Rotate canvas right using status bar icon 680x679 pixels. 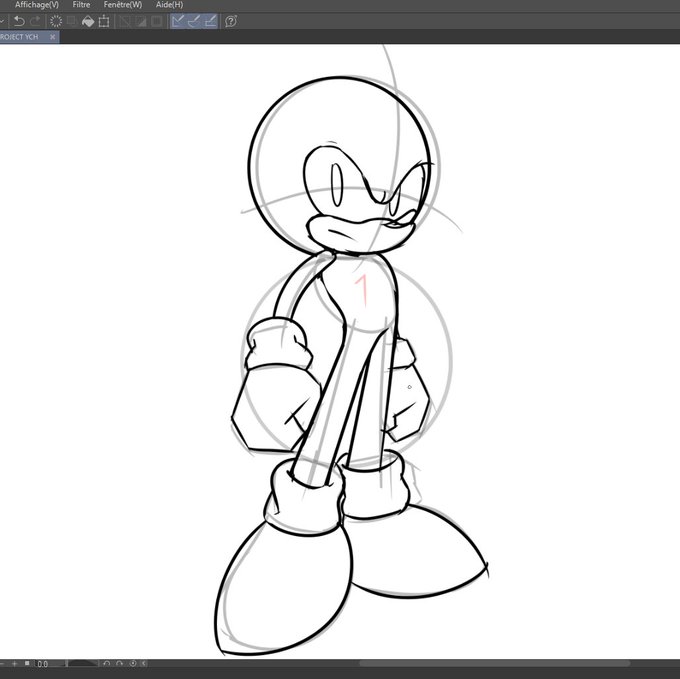click(x=120, y=663)
